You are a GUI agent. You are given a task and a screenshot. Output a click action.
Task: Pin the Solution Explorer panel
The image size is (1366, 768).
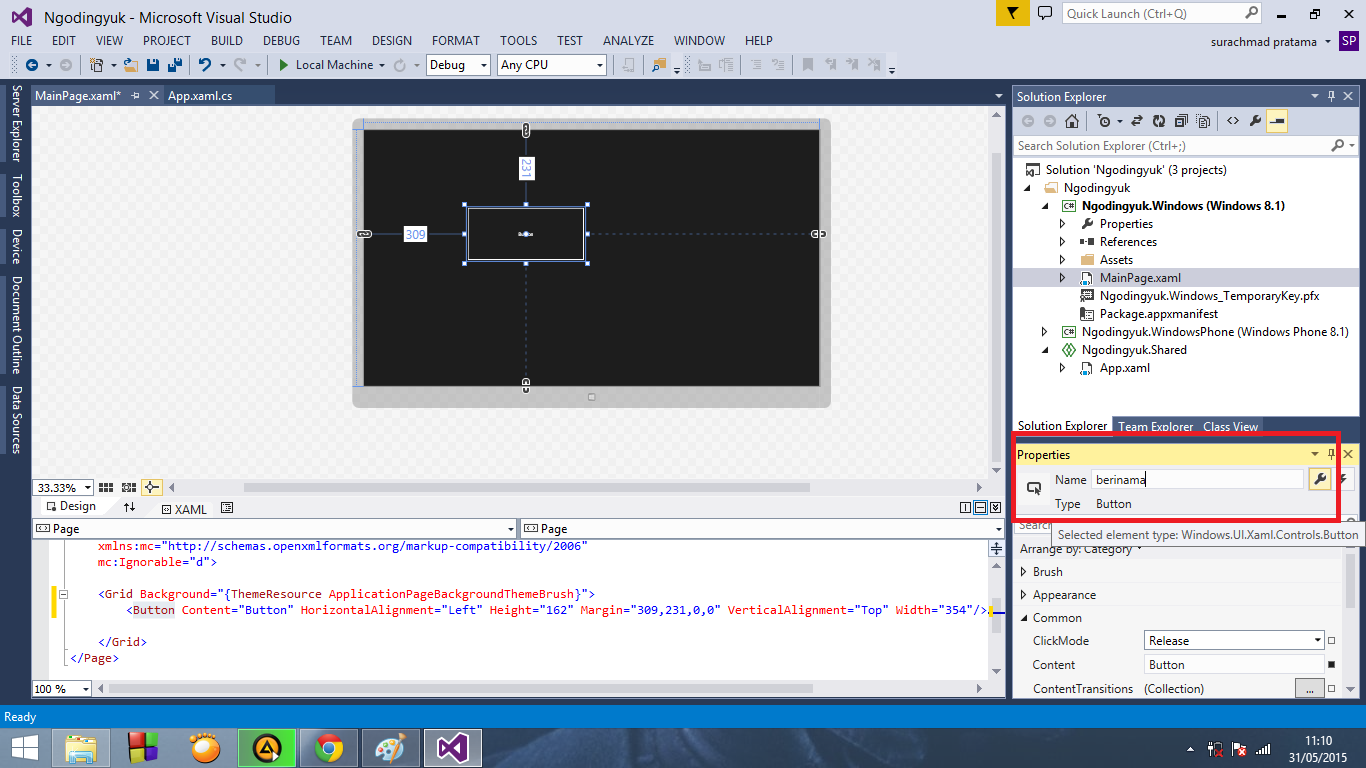pos(1333,96)
